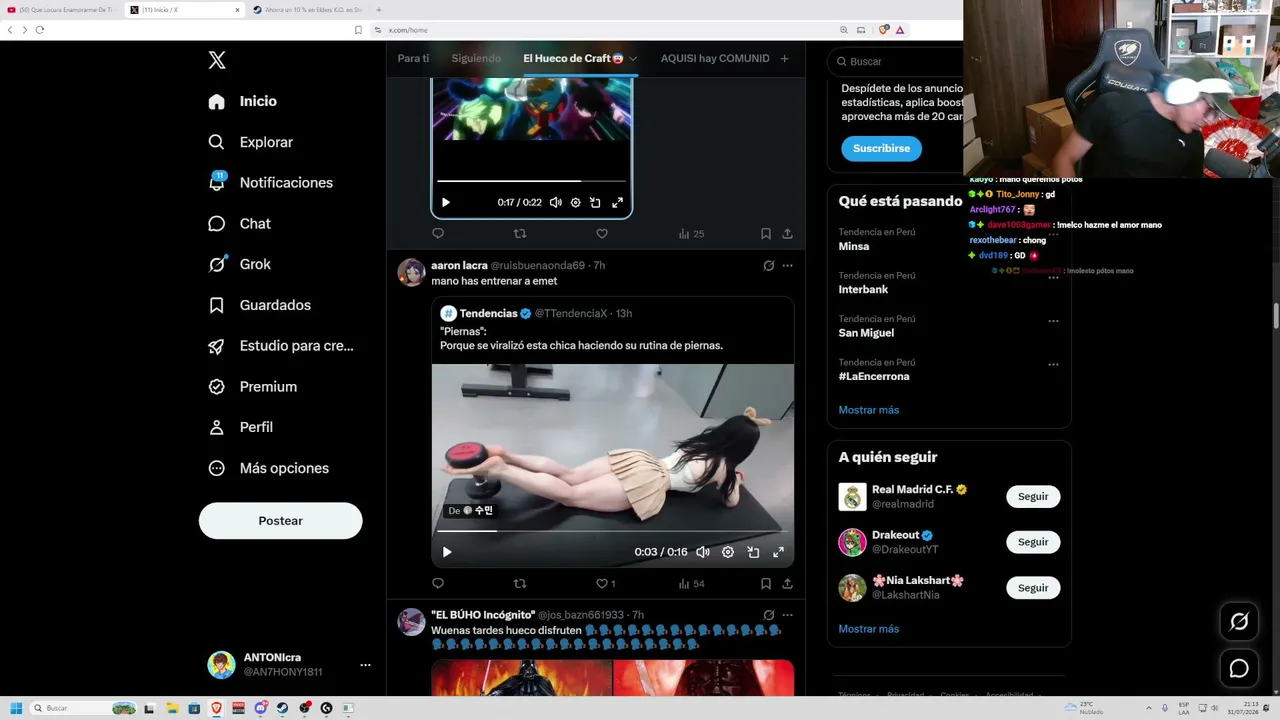The image size is (1280, 720).
Task: Seek on the top video progress bar
Action: click(x=531, y=181)
